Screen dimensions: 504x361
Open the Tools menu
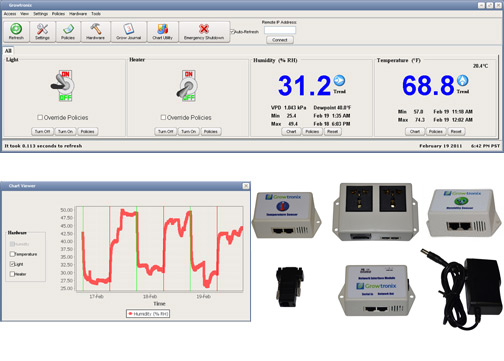pyautogui.click(x=96, y=14)
